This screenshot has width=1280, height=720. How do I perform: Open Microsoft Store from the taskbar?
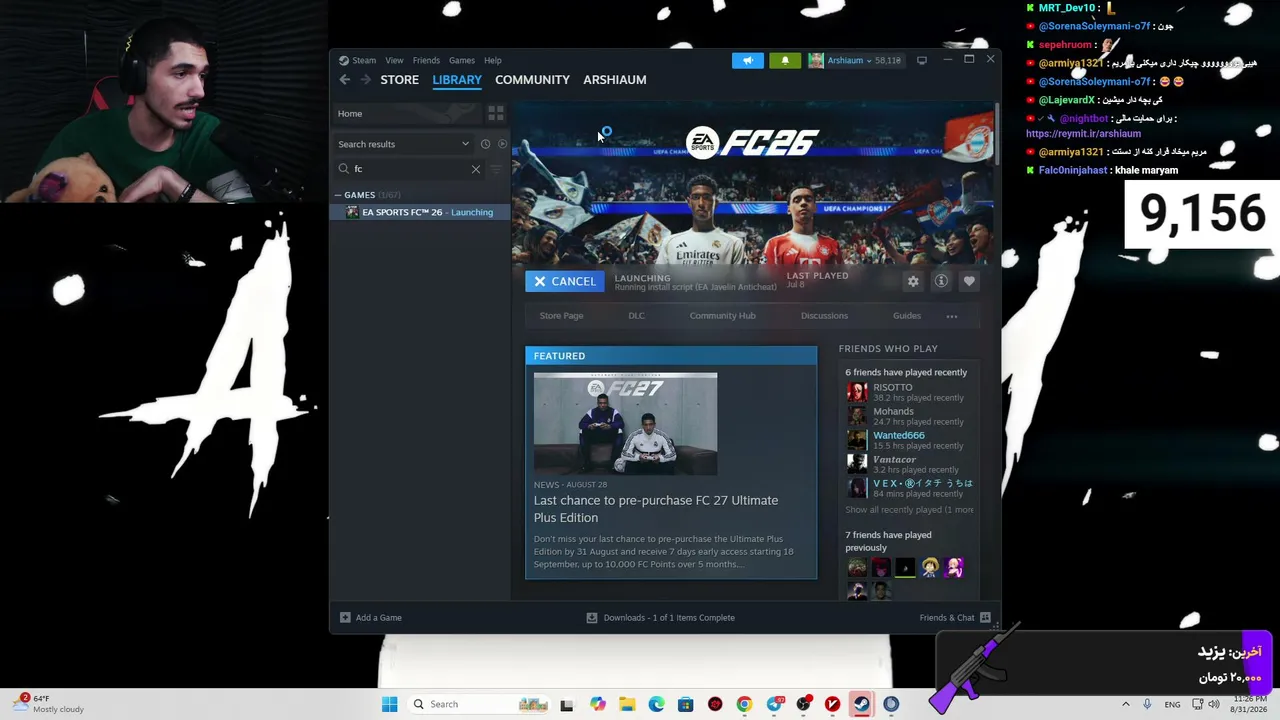pos(685,704)
